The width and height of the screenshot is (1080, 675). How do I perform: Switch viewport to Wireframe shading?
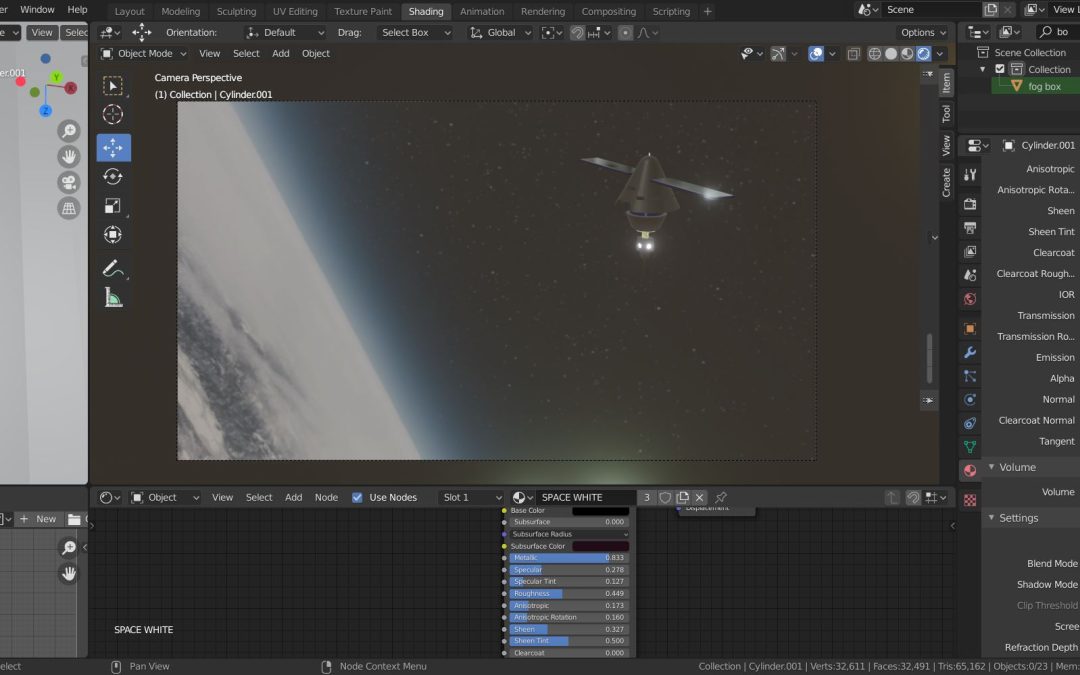click(x=875, y=54)
